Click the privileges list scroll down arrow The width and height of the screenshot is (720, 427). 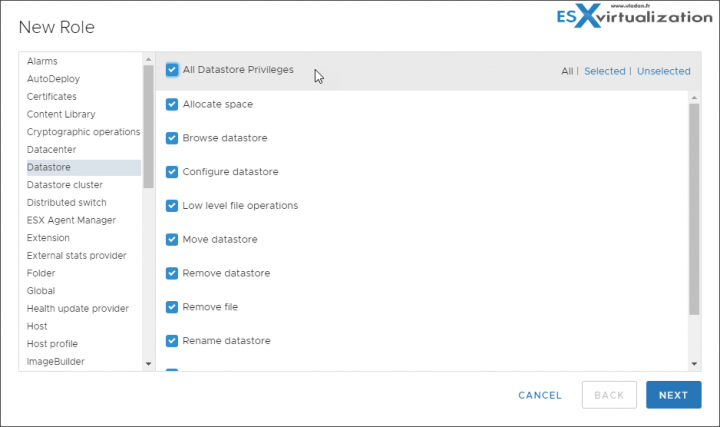coord(694,364)
